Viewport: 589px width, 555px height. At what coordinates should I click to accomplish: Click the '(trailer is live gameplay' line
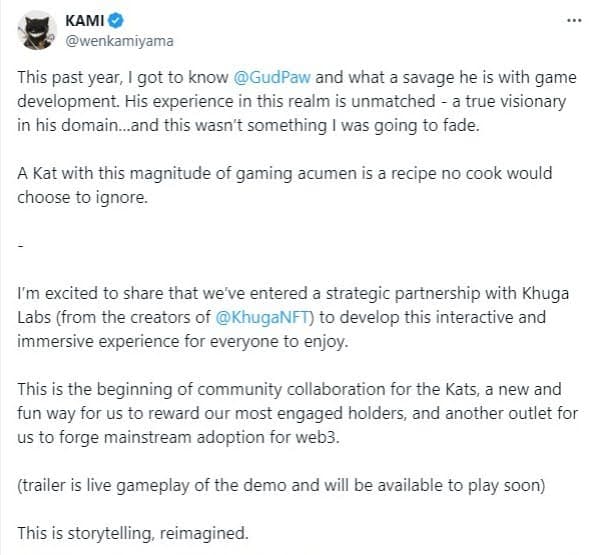click(281, 485)
